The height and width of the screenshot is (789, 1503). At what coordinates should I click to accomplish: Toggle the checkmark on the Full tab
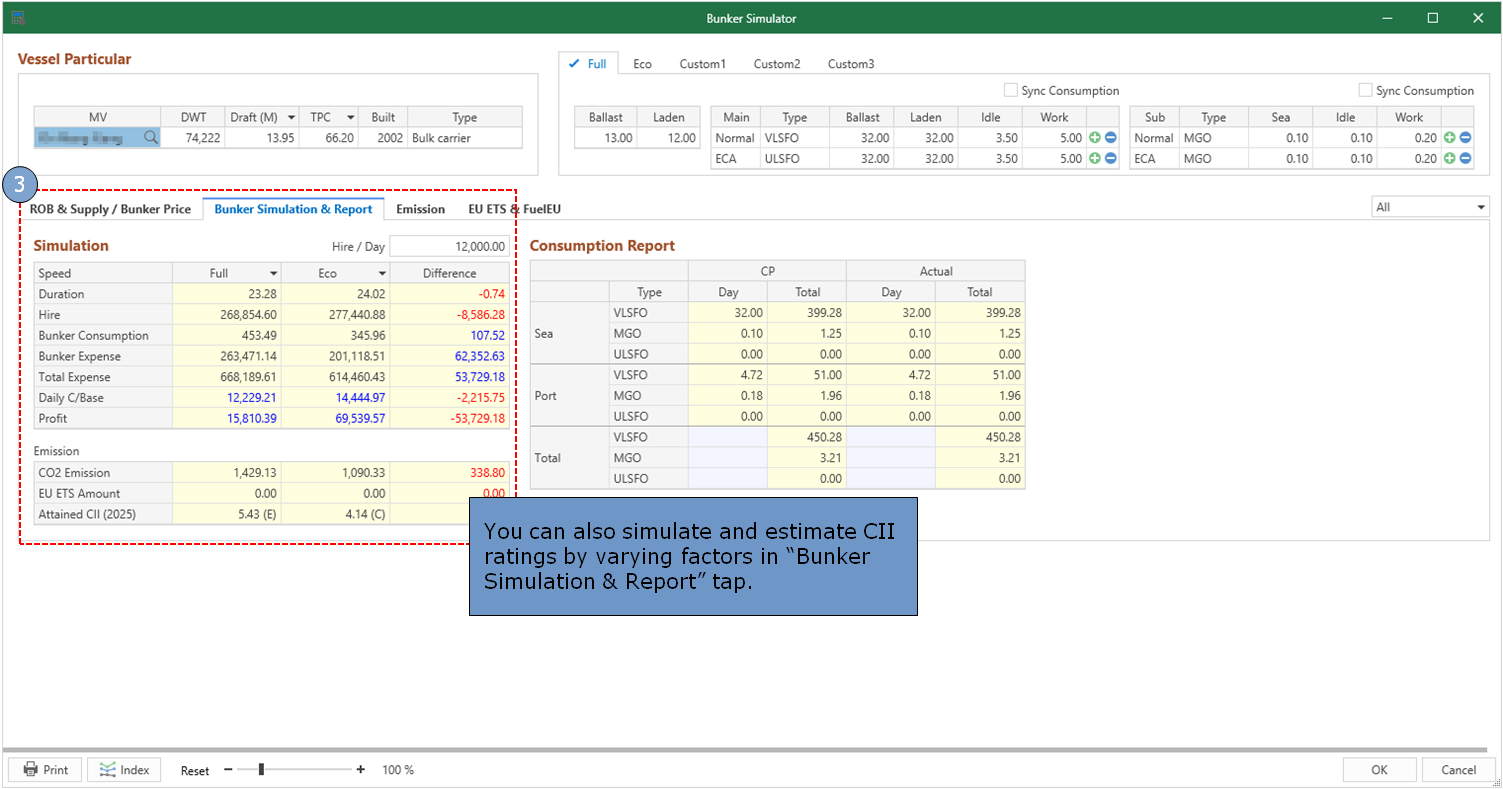tap(575, 63)
